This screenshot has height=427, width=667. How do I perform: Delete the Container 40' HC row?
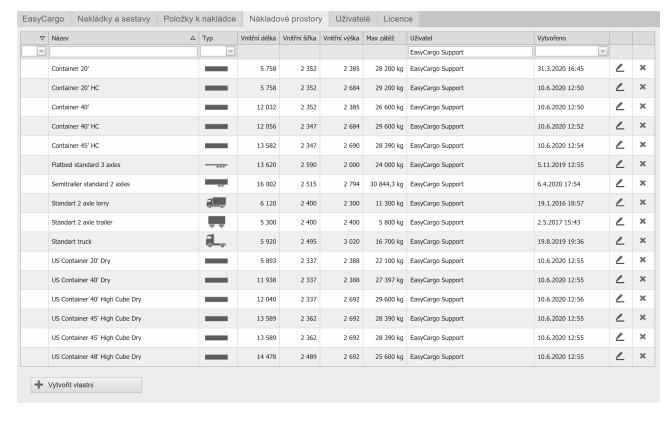click(643, 125)
